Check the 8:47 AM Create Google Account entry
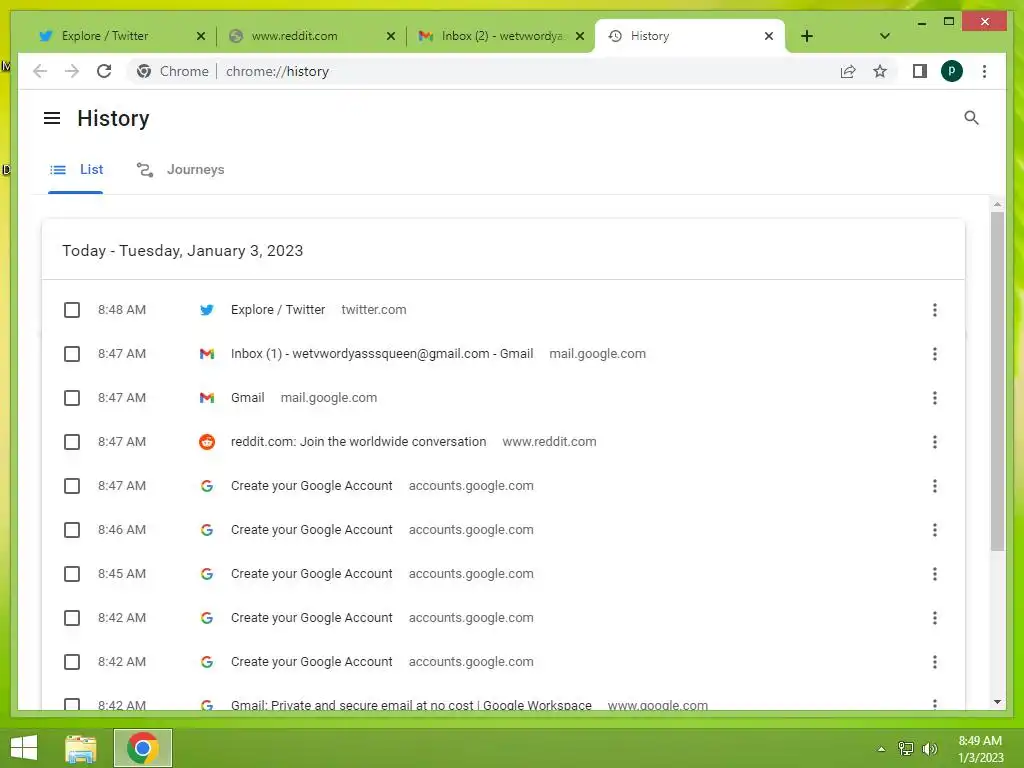Viewport: 1024px width, 768px height. [72, 486]
